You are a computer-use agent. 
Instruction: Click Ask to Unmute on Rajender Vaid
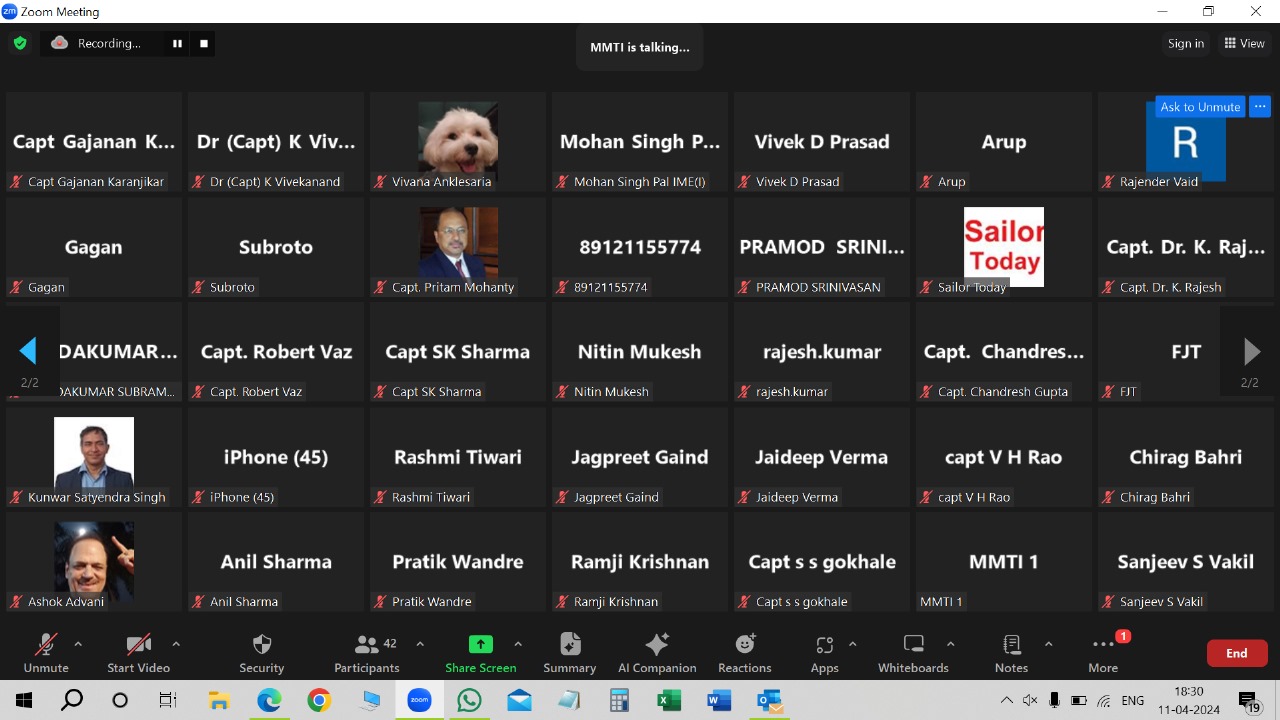point(1199,107)
